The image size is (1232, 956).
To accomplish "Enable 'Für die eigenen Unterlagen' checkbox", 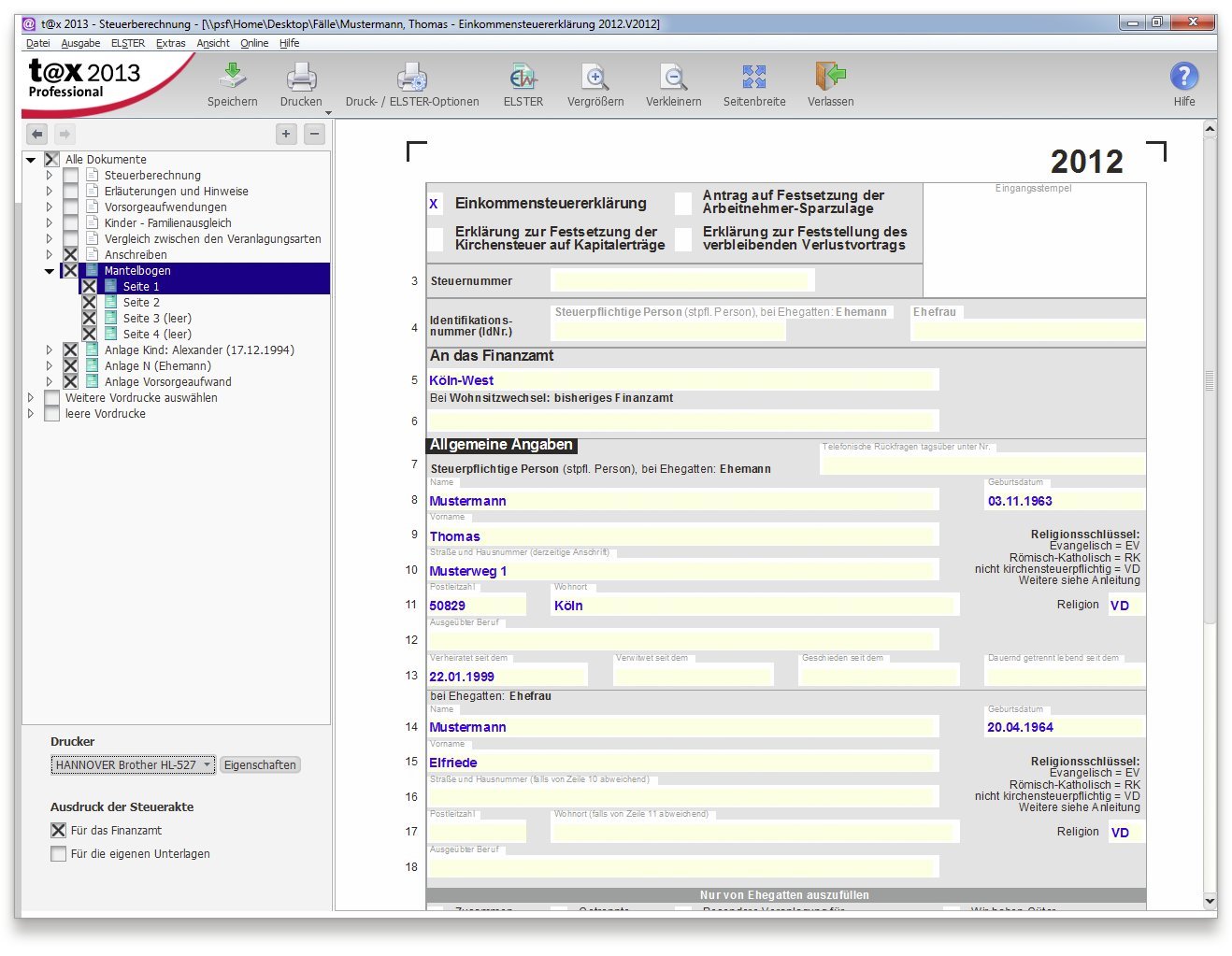I will tap(59, 854).
